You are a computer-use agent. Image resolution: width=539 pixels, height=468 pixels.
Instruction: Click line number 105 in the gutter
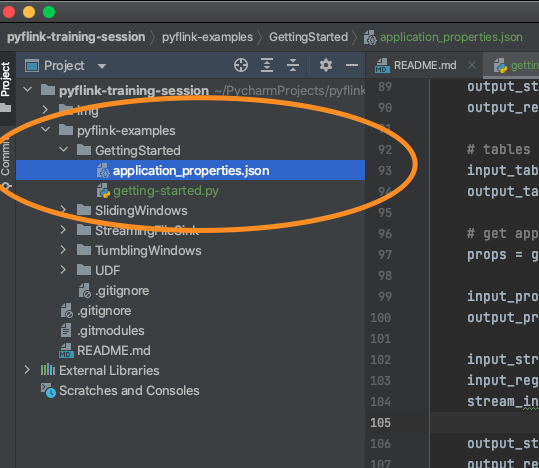[x=381, y=422]
